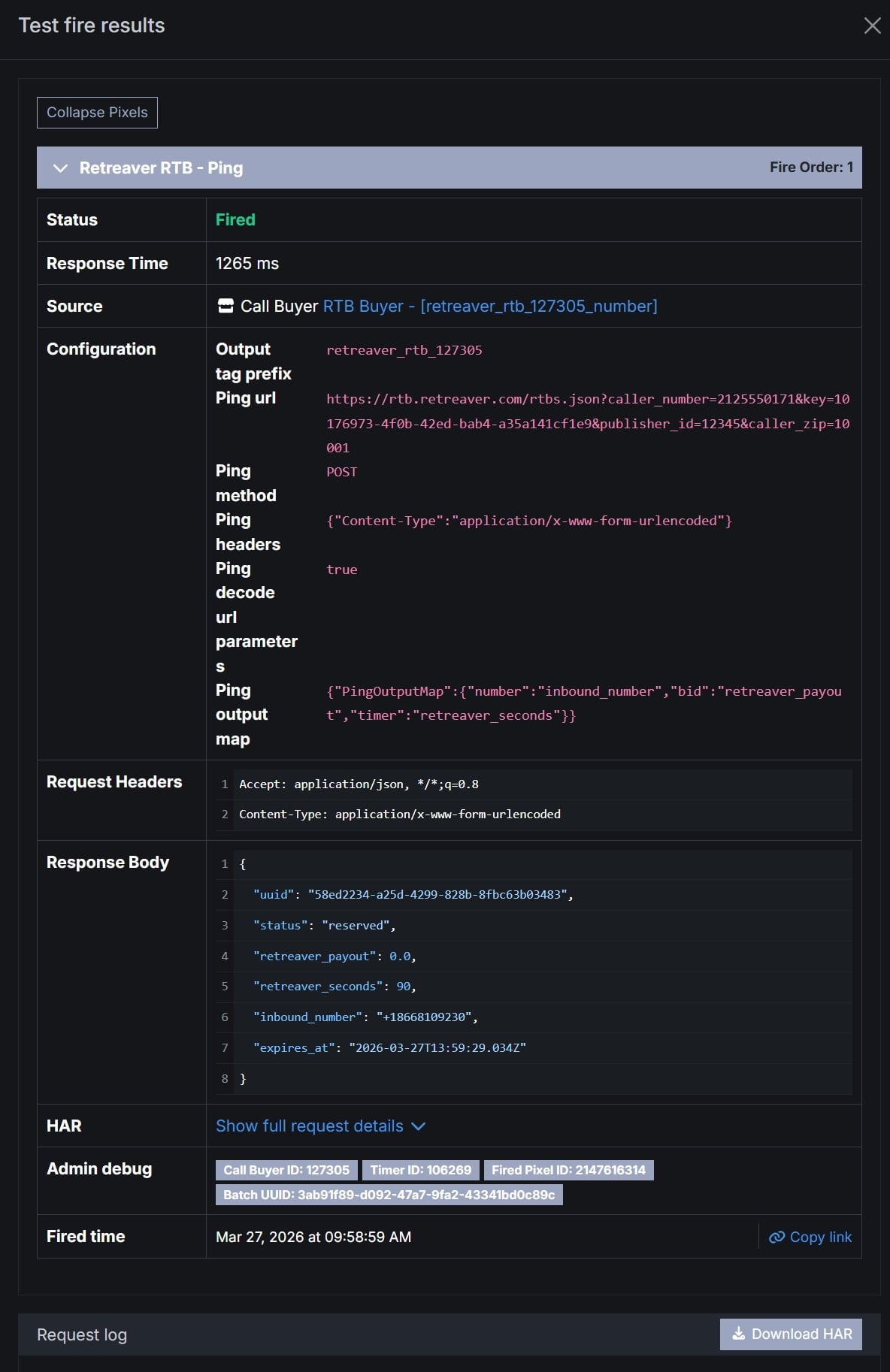890x1372 pixels.
Task: Click the Fired Pixel ID: 2147616314 badge
Action: click(568, 1170)
